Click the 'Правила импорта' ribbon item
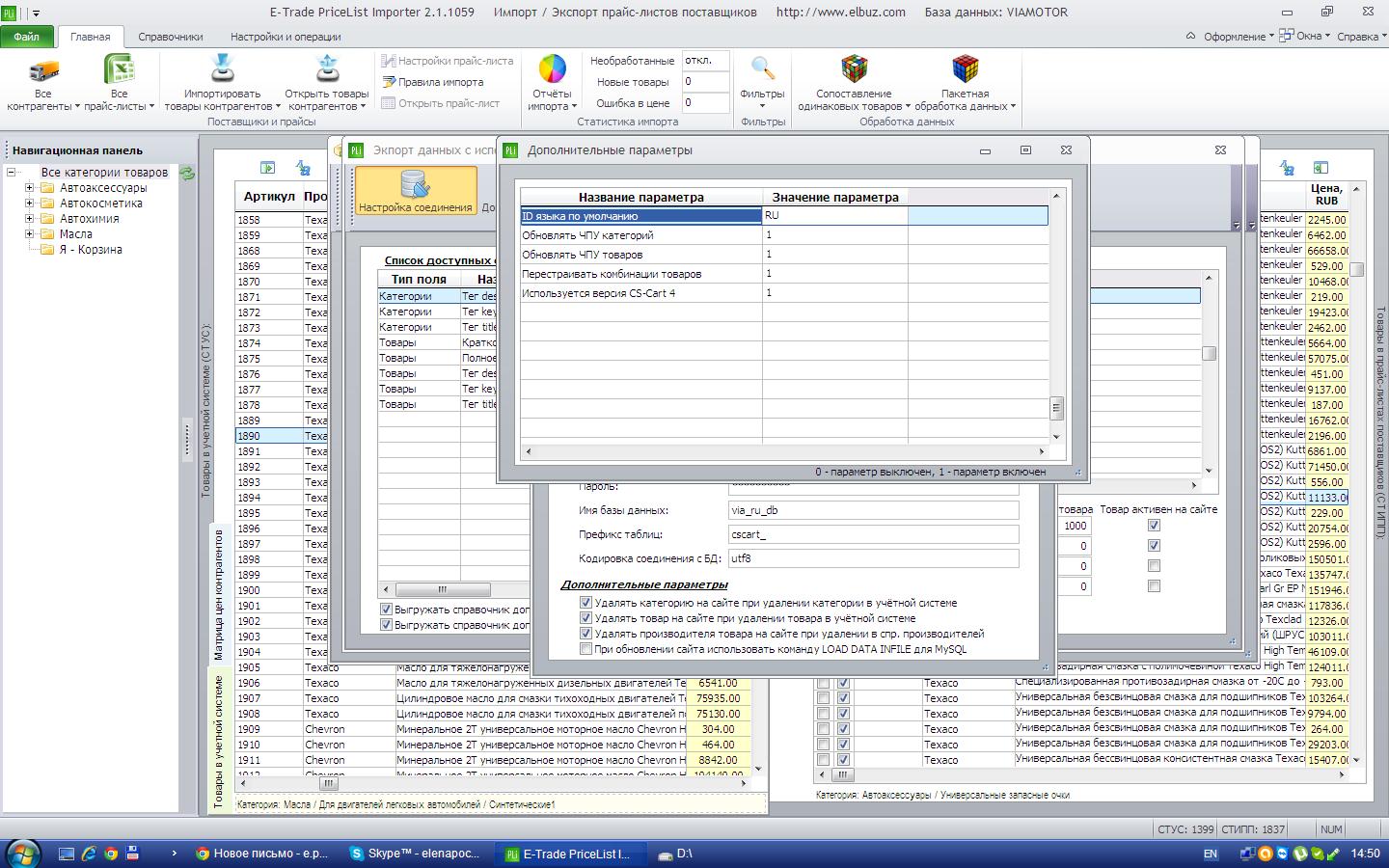 point(433,82)
